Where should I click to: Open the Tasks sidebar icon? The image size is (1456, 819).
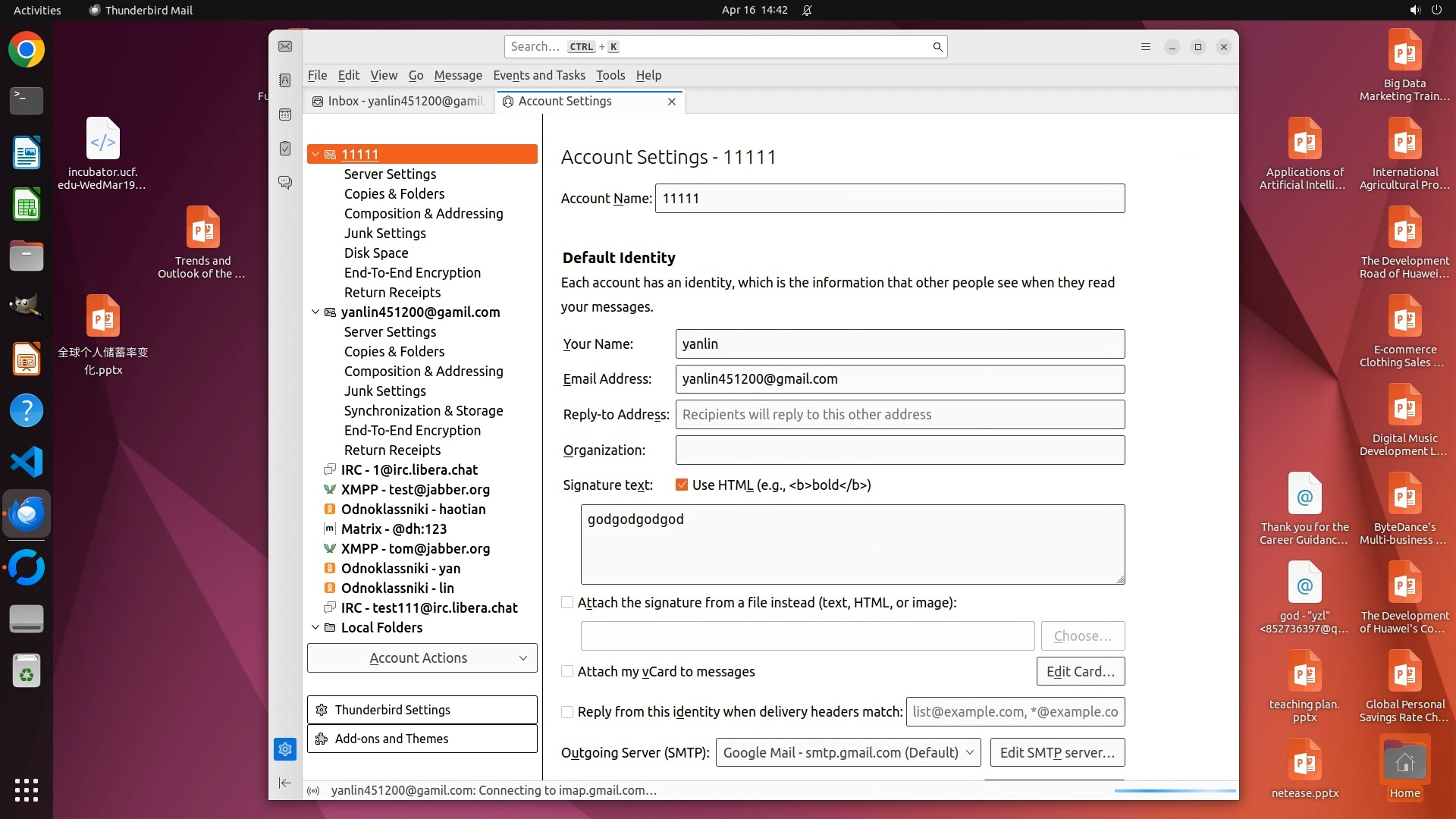pos(285,149)
